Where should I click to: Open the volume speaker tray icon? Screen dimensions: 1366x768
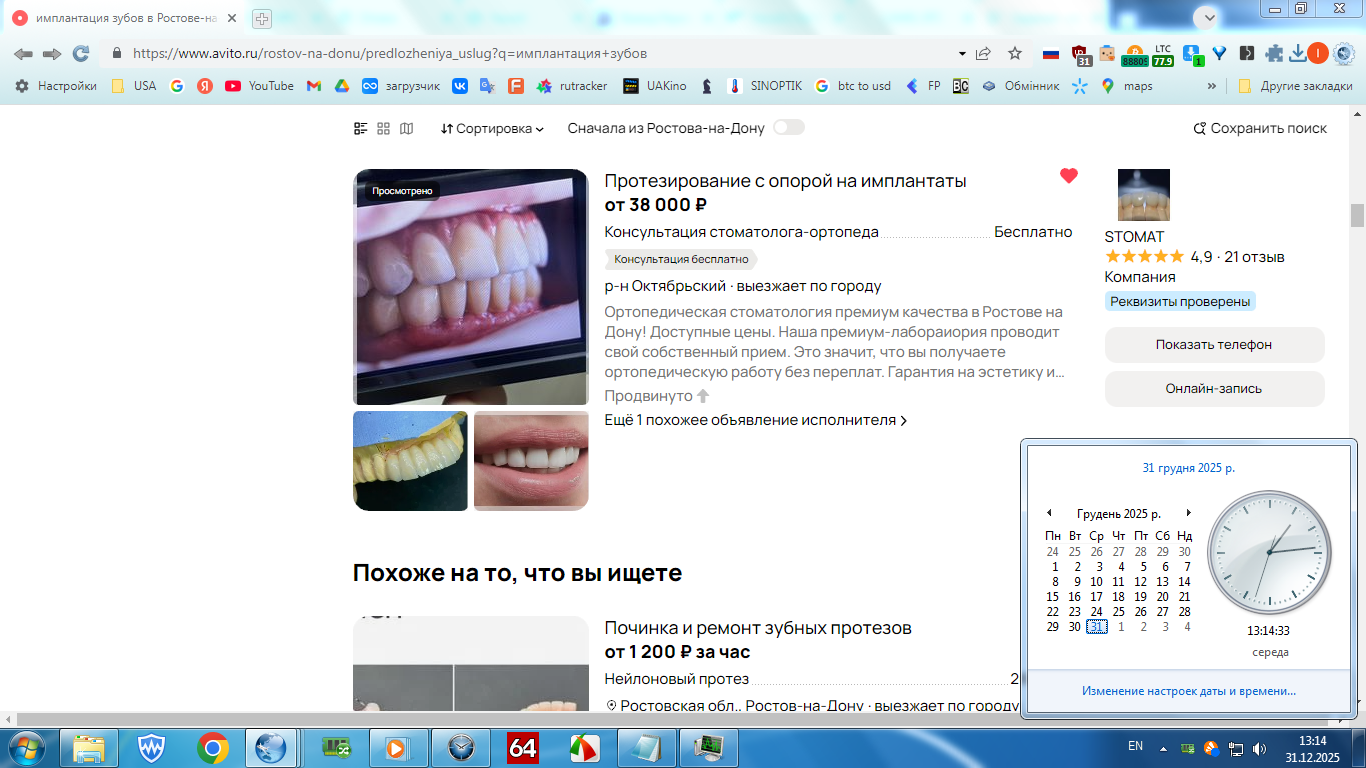(x=1259, y=748)
